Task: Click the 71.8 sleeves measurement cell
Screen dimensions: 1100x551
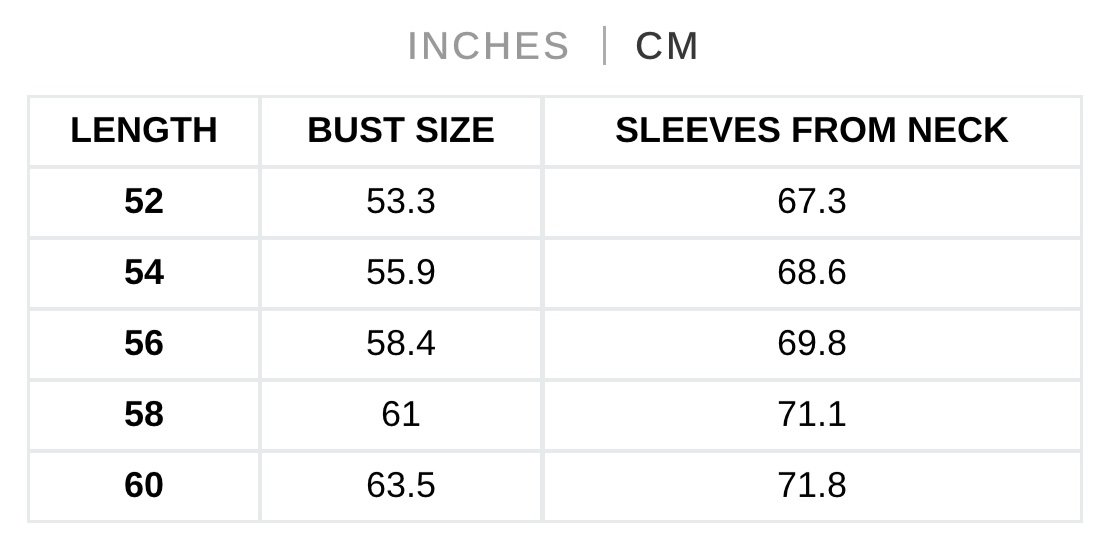Action: [812, 485]
